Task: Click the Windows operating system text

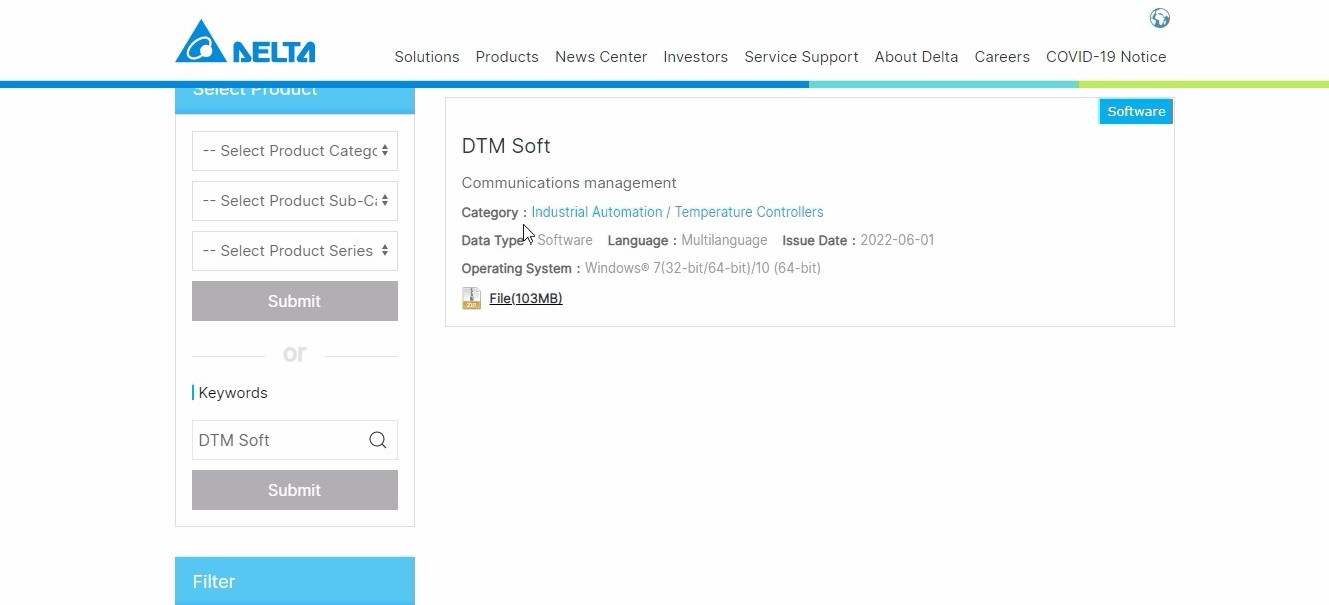Action: coord(703,268)
